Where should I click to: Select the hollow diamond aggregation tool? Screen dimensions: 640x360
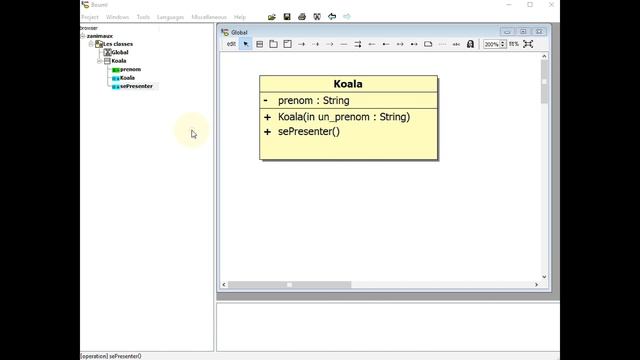[372, 44]
